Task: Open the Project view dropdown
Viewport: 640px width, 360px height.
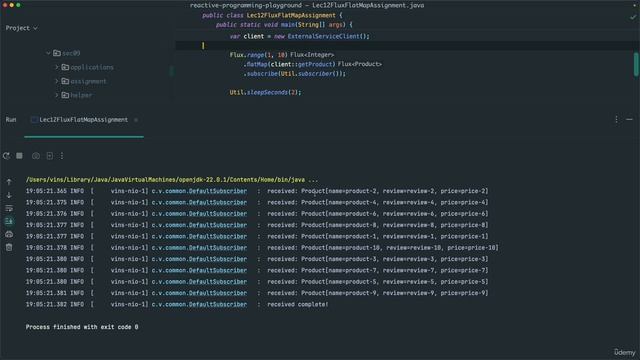Action: 21,28
